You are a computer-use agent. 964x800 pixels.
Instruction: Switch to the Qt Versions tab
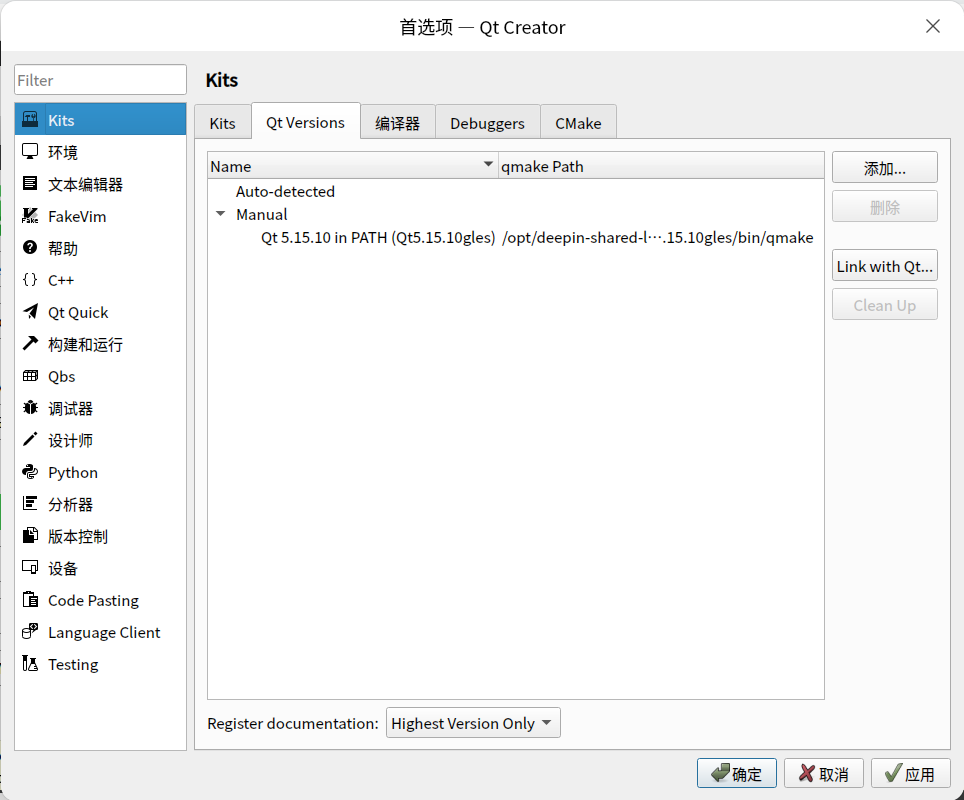[x=306, y=122]
